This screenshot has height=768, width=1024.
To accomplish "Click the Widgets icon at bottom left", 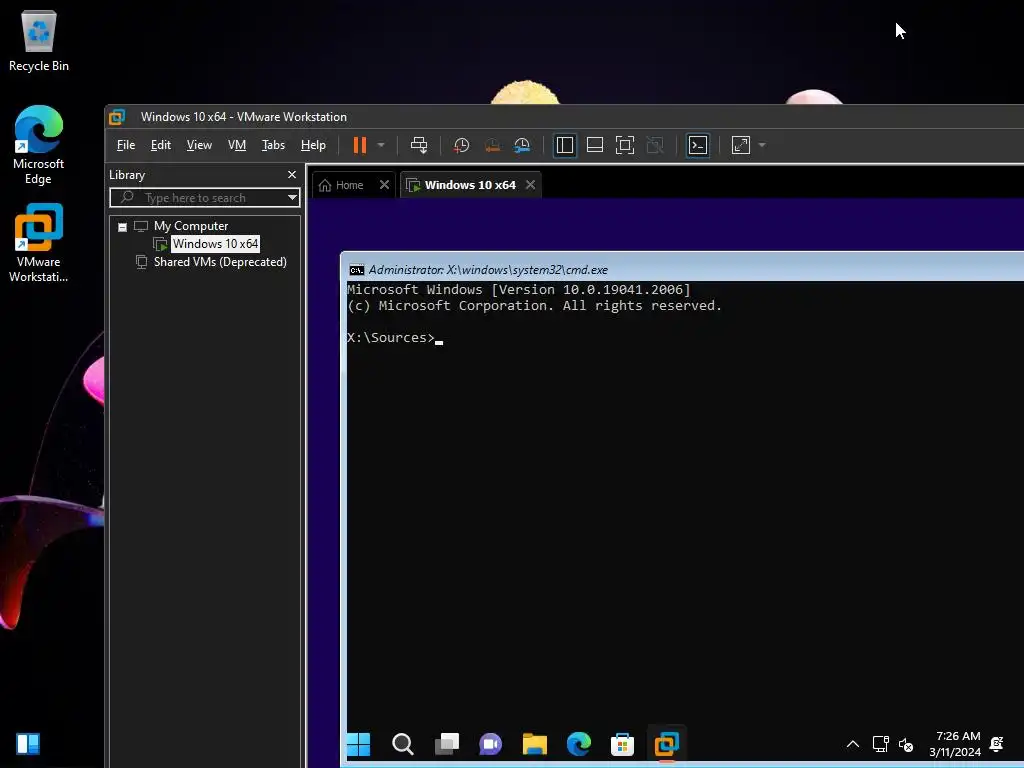I will [x=28, y=744].
